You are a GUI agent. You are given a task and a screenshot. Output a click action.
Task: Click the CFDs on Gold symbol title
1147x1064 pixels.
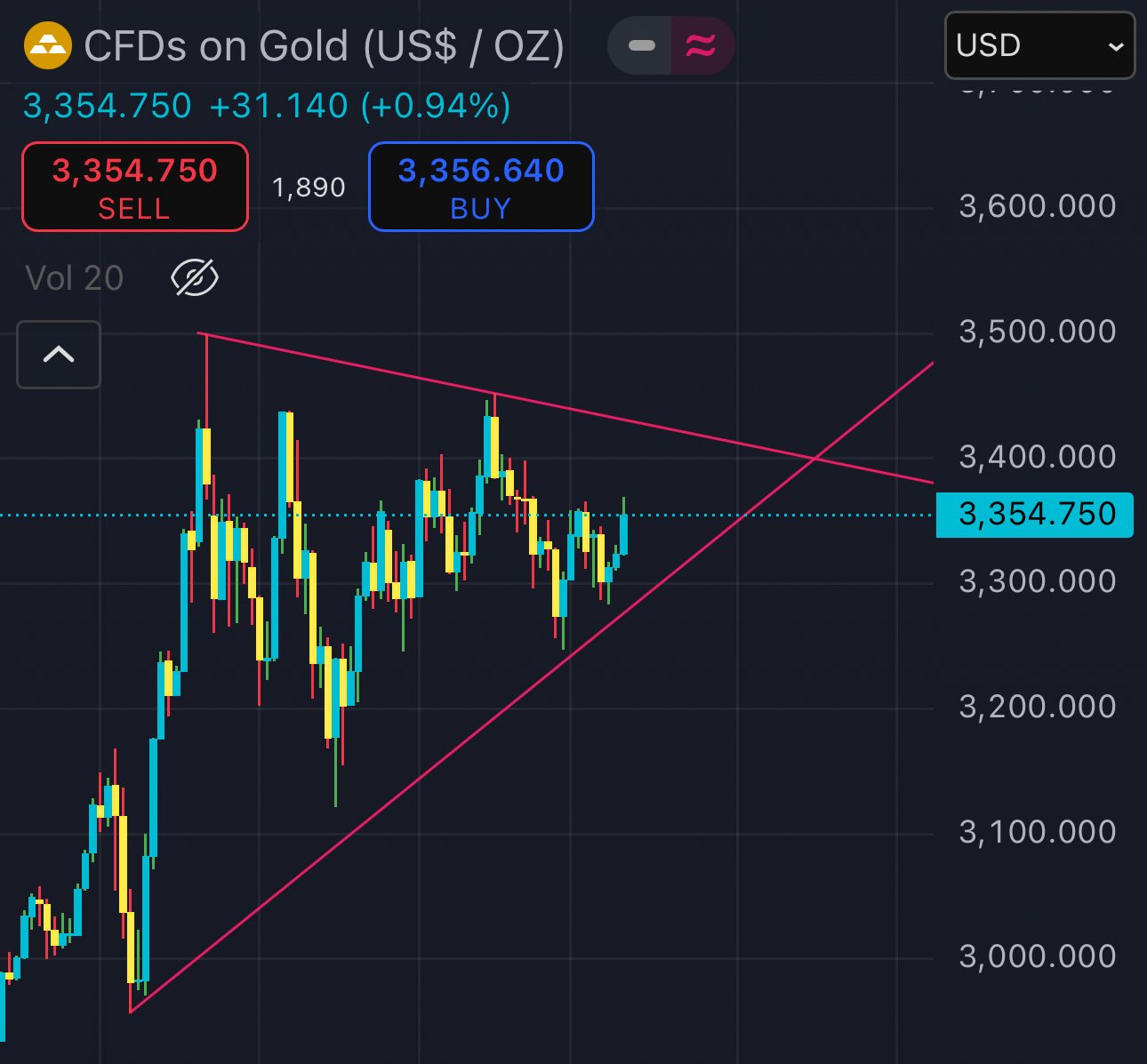(x=325, y=46)
